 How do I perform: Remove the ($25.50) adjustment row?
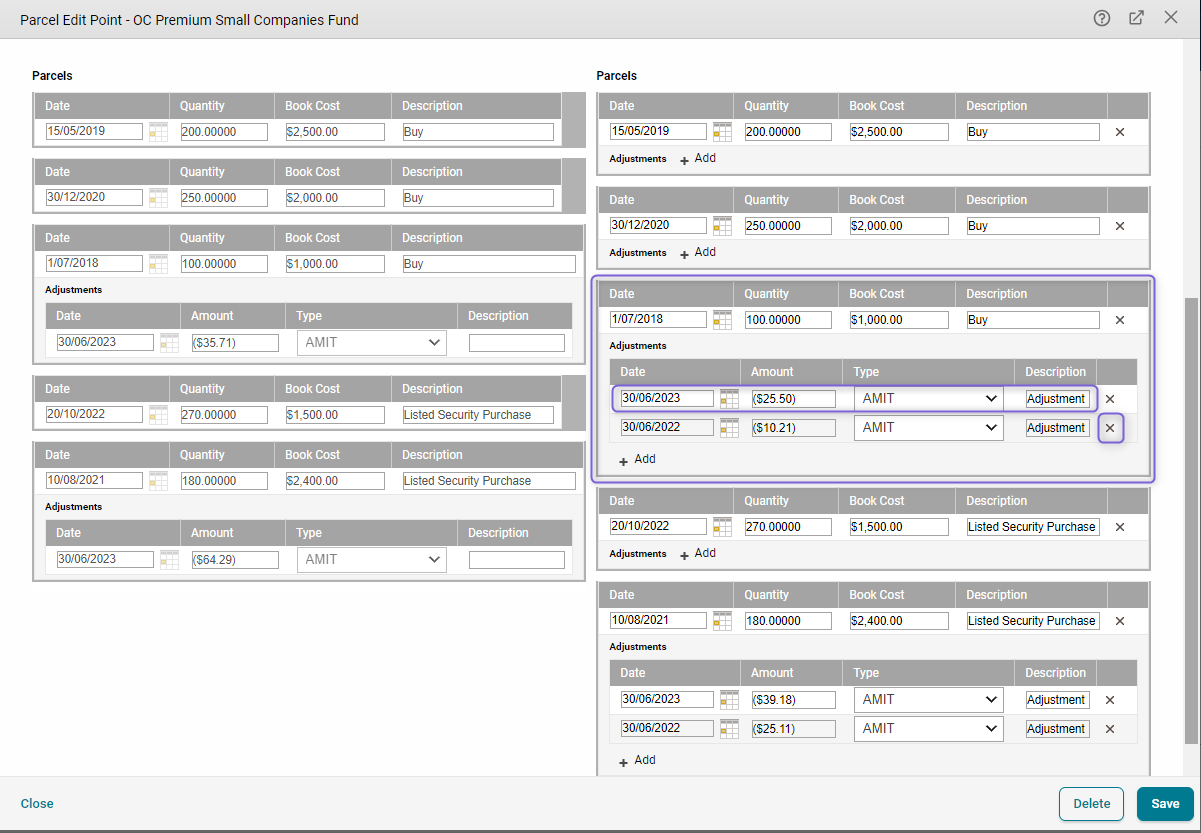pyautogui.click(x=1110, y=399)
